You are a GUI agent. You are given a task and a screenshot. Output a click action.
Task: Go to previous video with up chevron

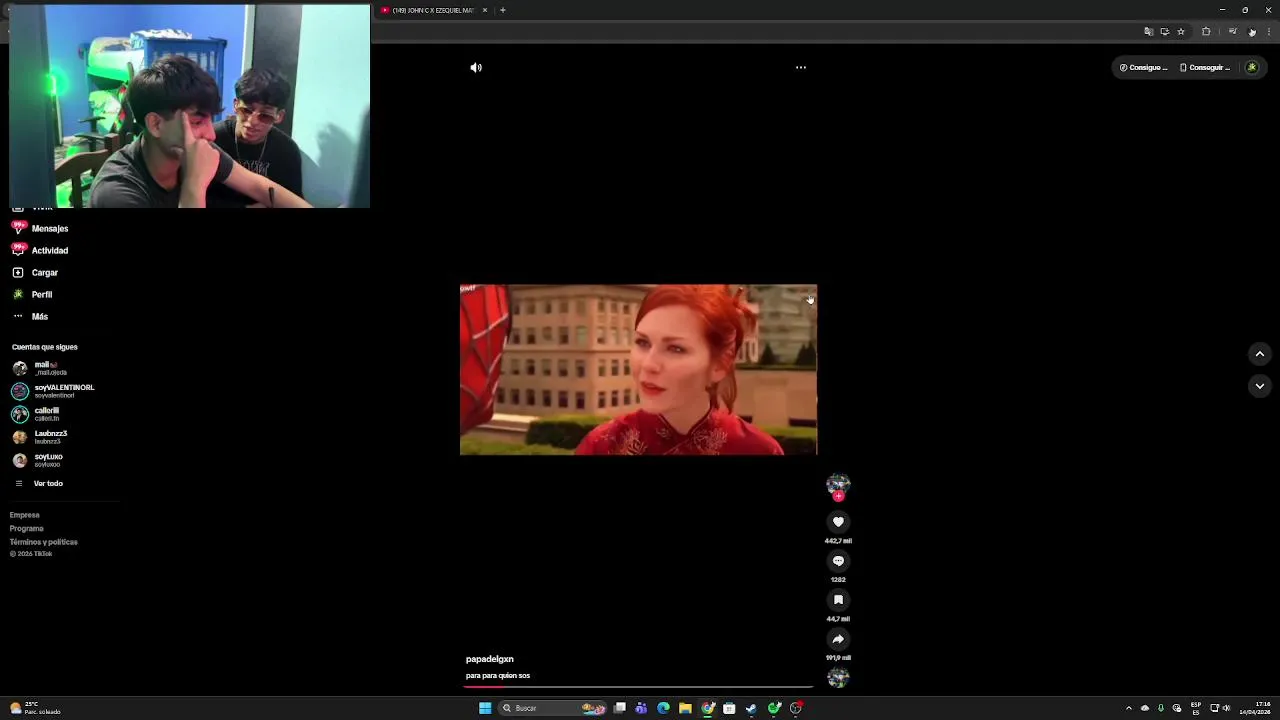point(1260,354)
